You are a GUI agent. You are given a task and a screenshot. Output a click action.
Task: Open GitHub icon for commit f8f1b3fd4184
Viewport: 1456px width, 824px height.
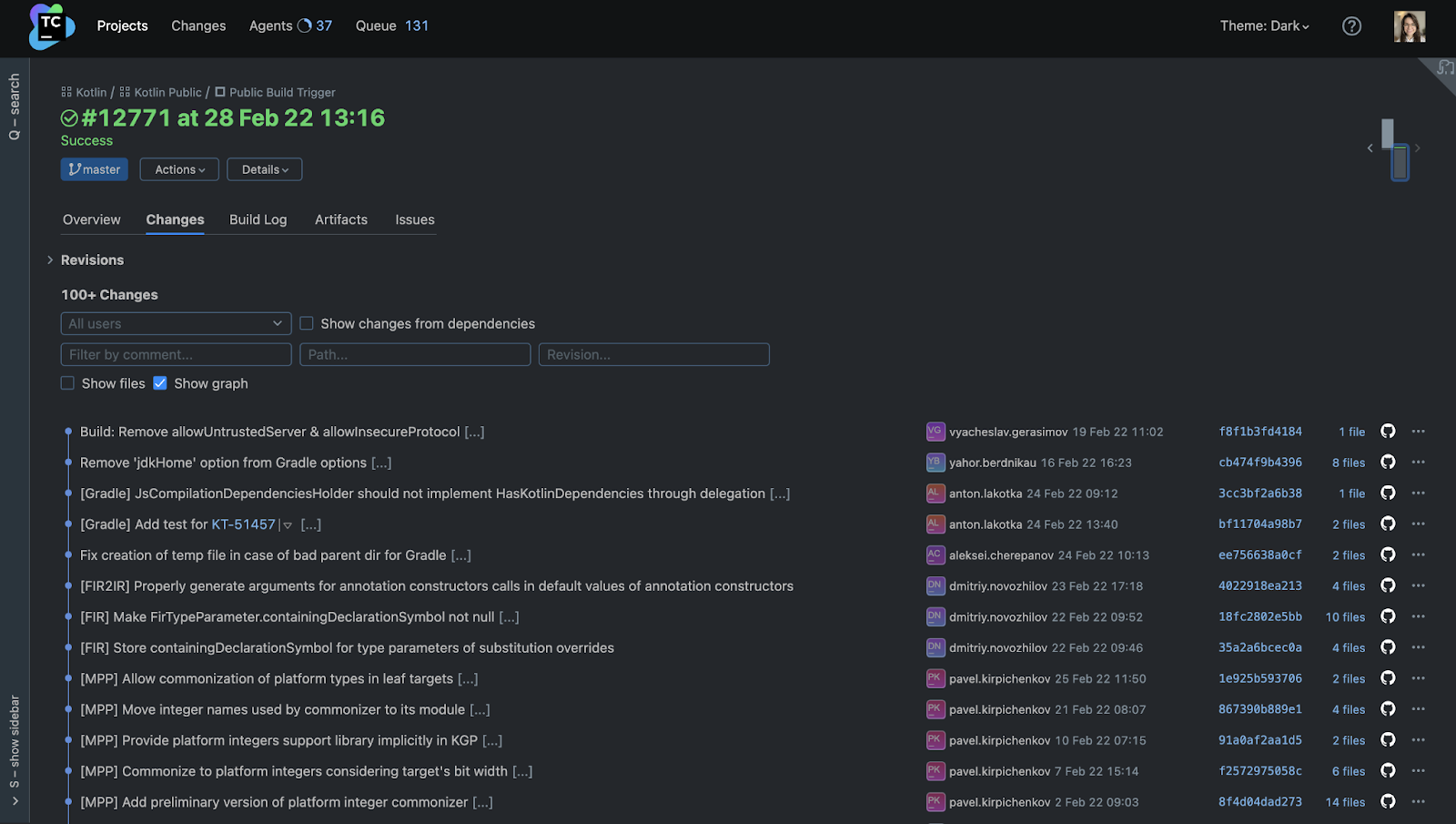[x=1388, y=432]
